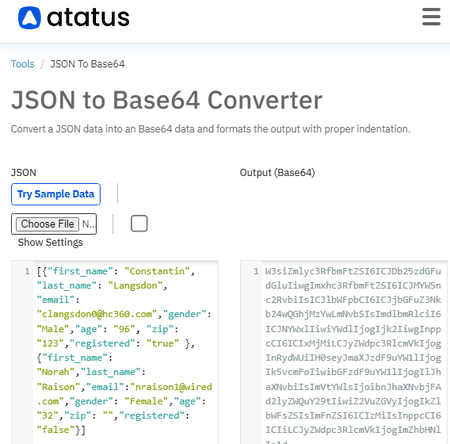Click the file name text beside Choose File
The image size is (450, 444).
(89, 224)
